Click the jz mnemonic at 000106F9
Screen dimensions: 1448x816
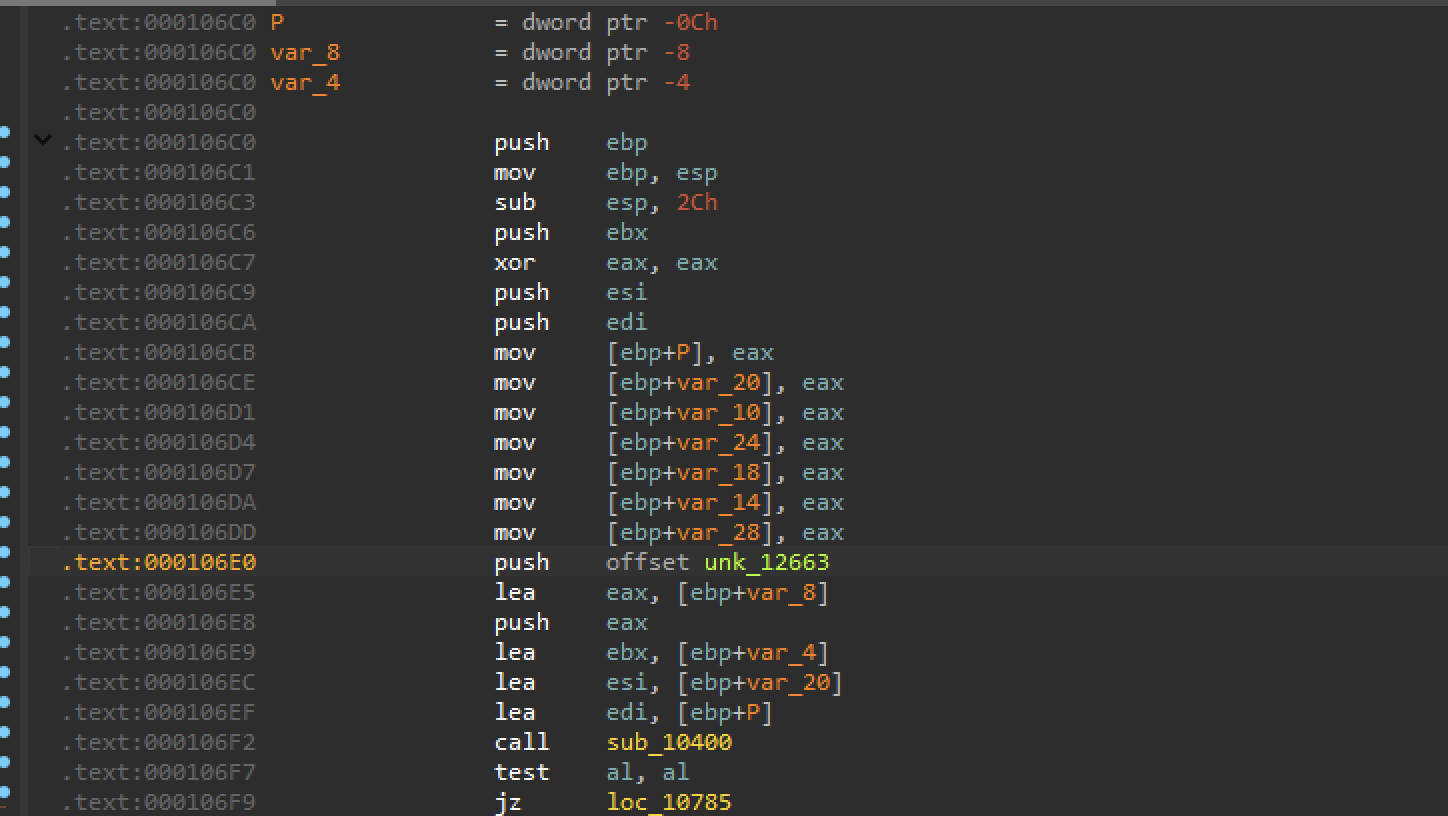(508, 802)
